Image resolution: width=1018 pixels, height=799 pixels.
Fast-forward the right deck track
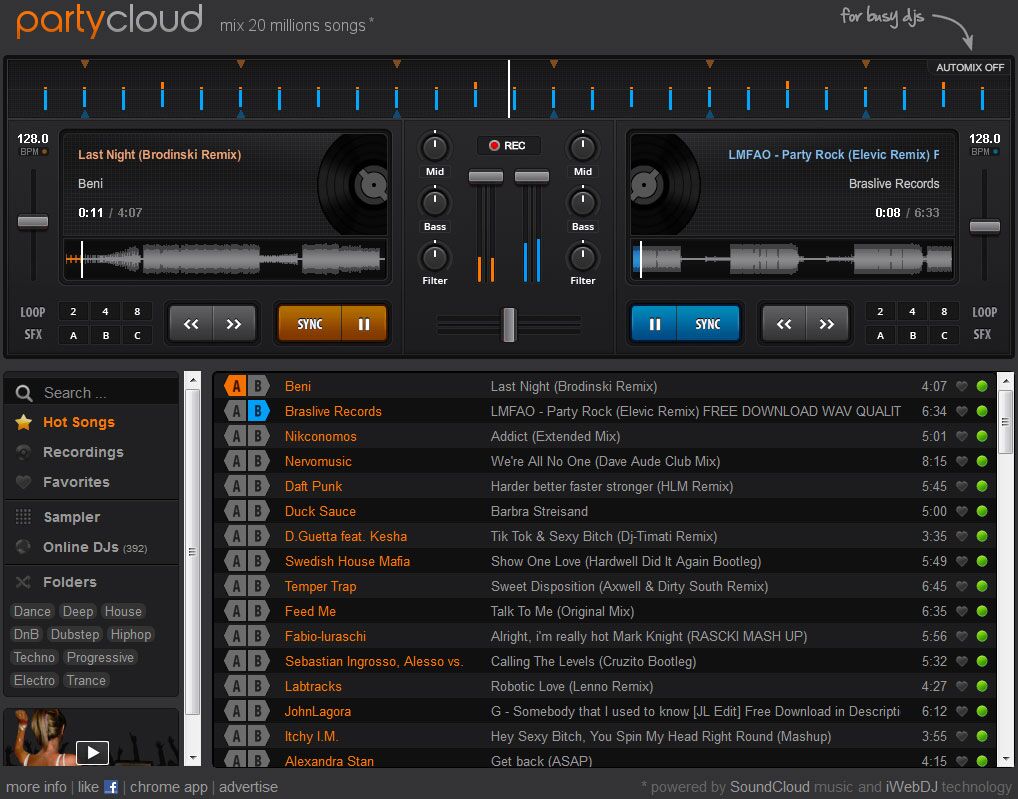click(826, 324)
